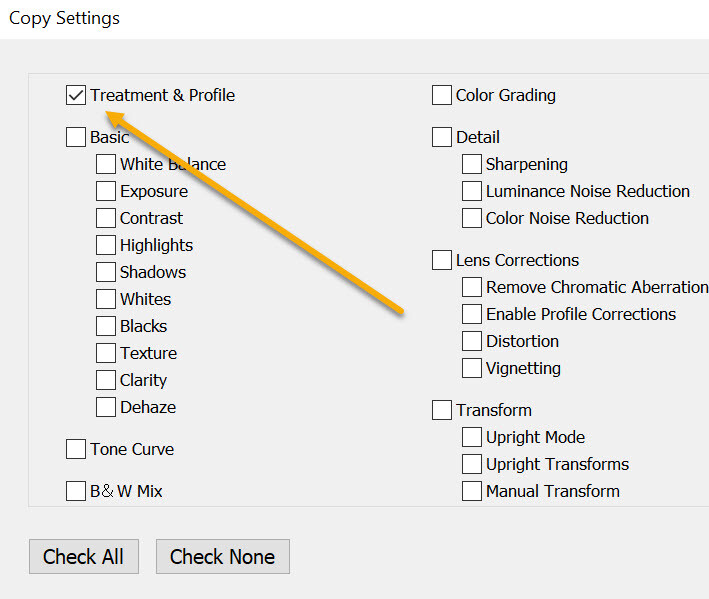The image size is (709, 599).
Task: Tick the Transform group checkbox
Action: [x=442, y=410]
